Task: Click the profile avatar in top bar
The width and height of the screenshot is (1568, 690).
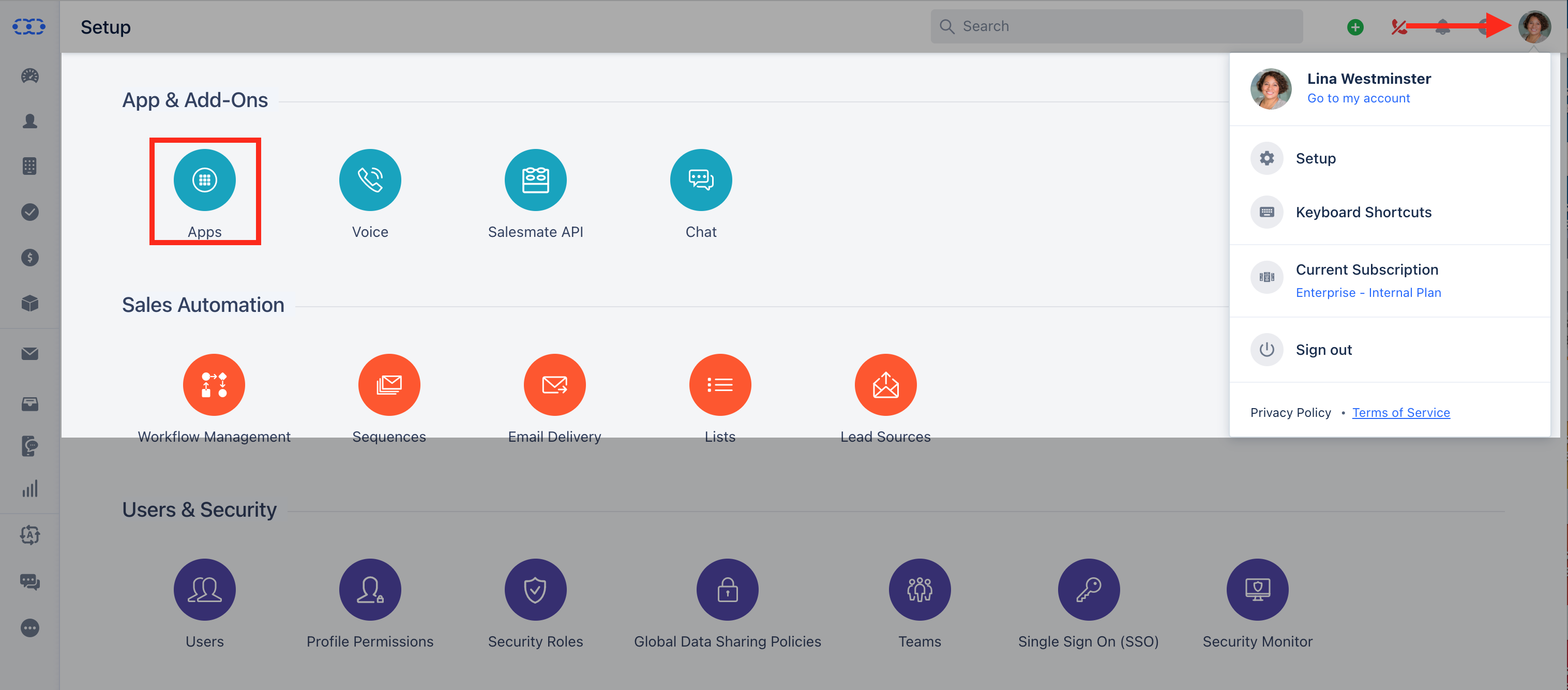Action: pos(1534,27)
